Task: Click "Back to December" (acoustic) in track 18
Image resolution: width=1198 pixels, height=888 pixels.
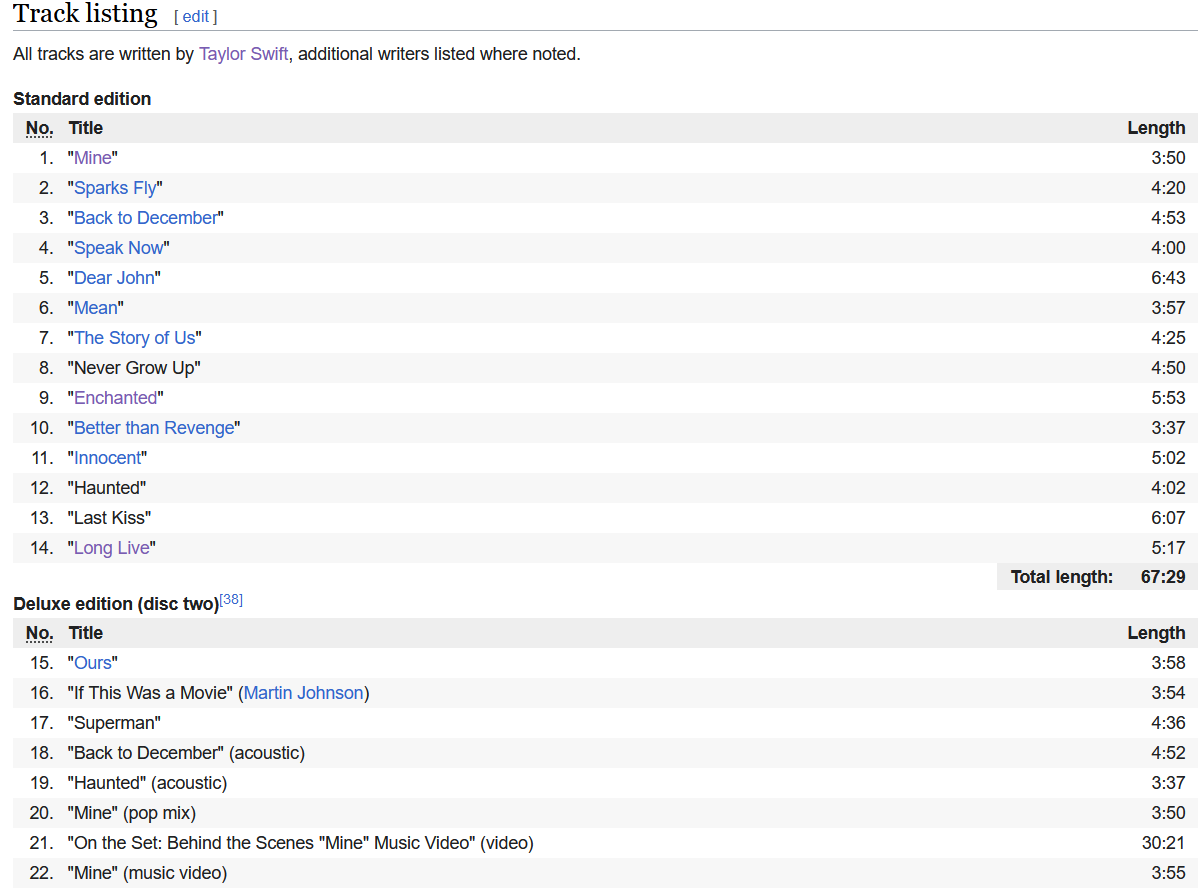Action: coord(186,754)
